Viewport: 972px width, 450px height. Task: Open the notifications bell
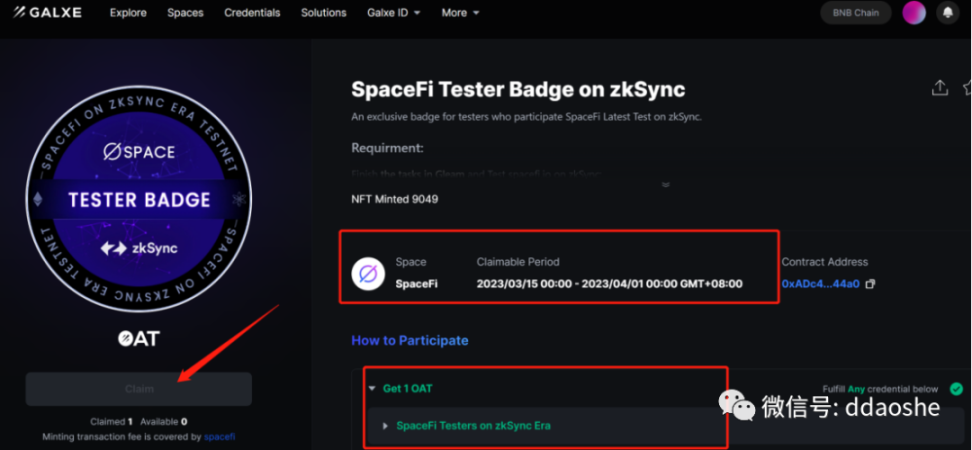tap(947, 13)
